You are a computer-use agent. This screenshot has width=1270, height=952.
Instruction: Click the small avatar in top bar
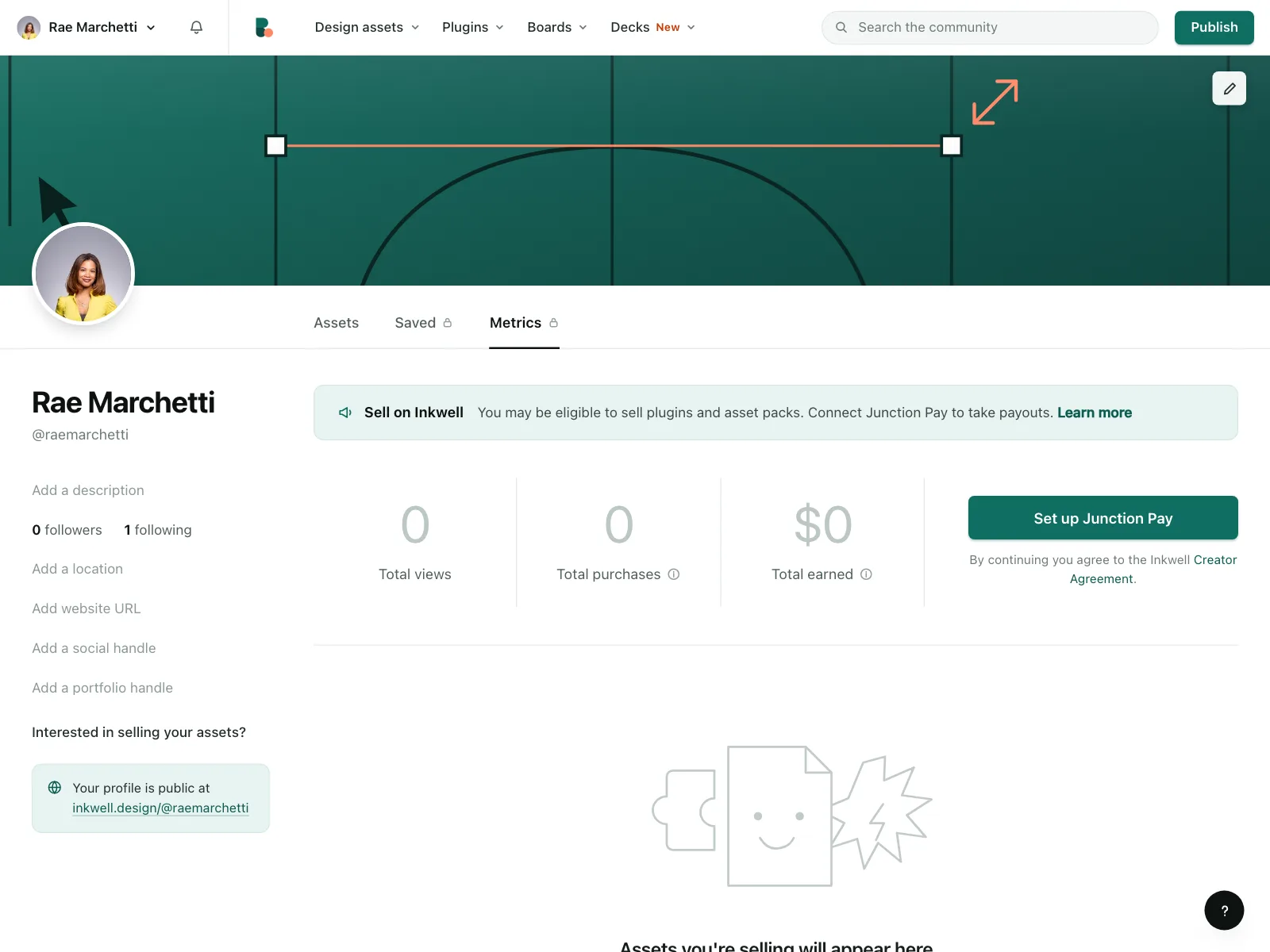click(29, 28)
